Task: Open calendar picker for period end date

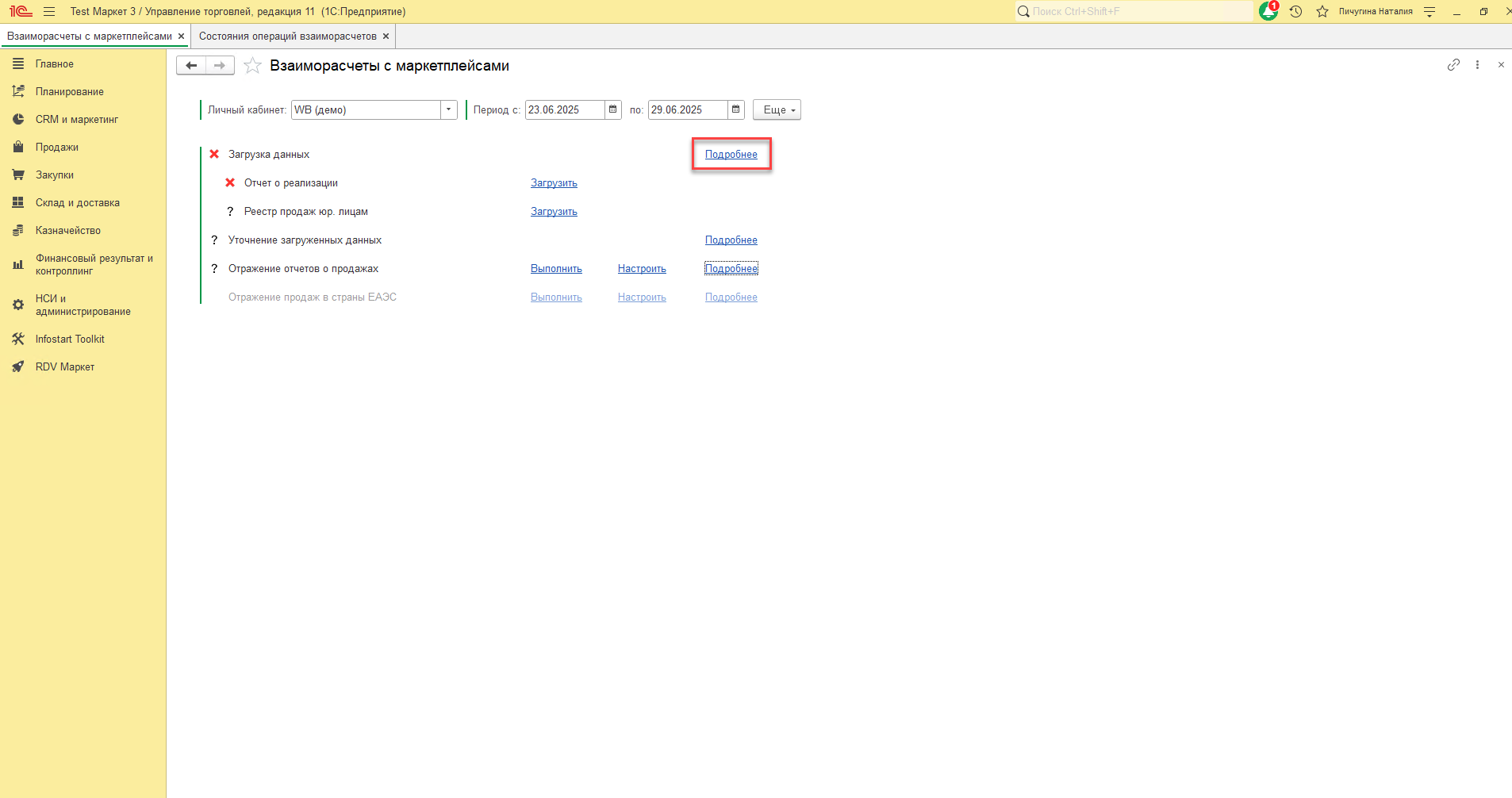Action: coord(736,109)
